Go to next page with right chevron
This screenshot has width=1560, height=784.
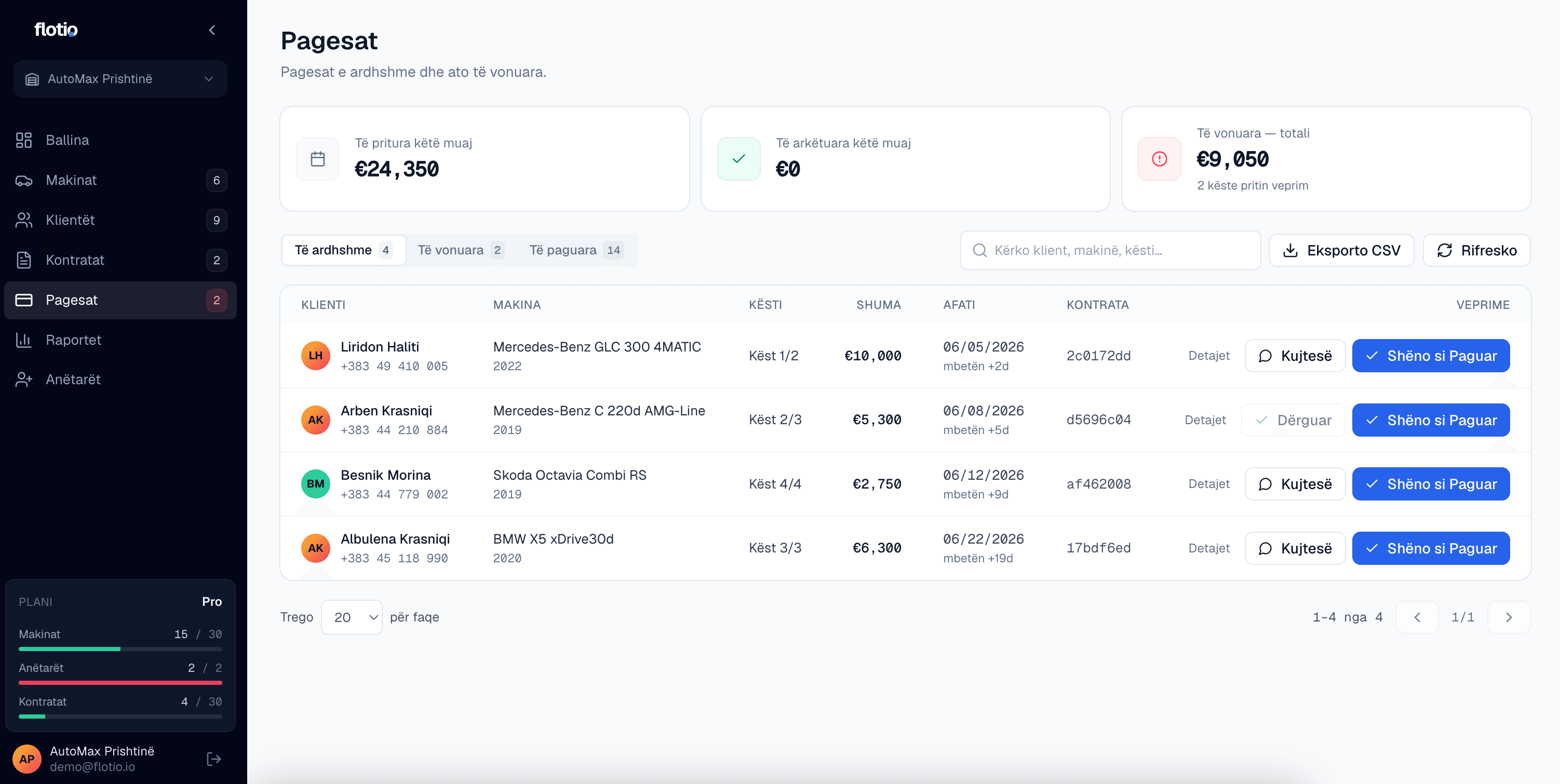pyautogui.click(x=1509, y=617)
